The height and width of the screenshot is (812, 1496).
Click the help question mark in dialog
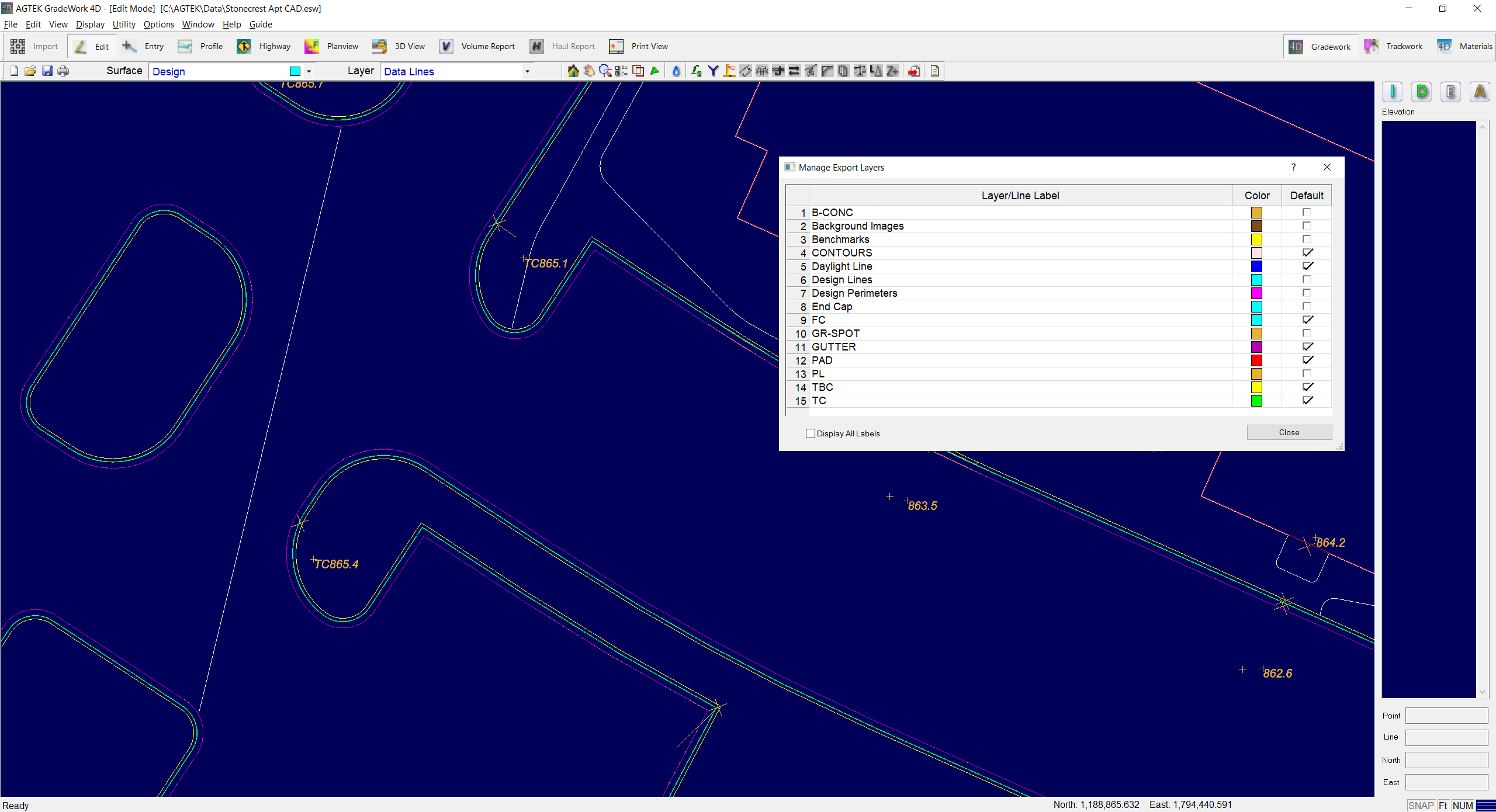click(1294, 167)
